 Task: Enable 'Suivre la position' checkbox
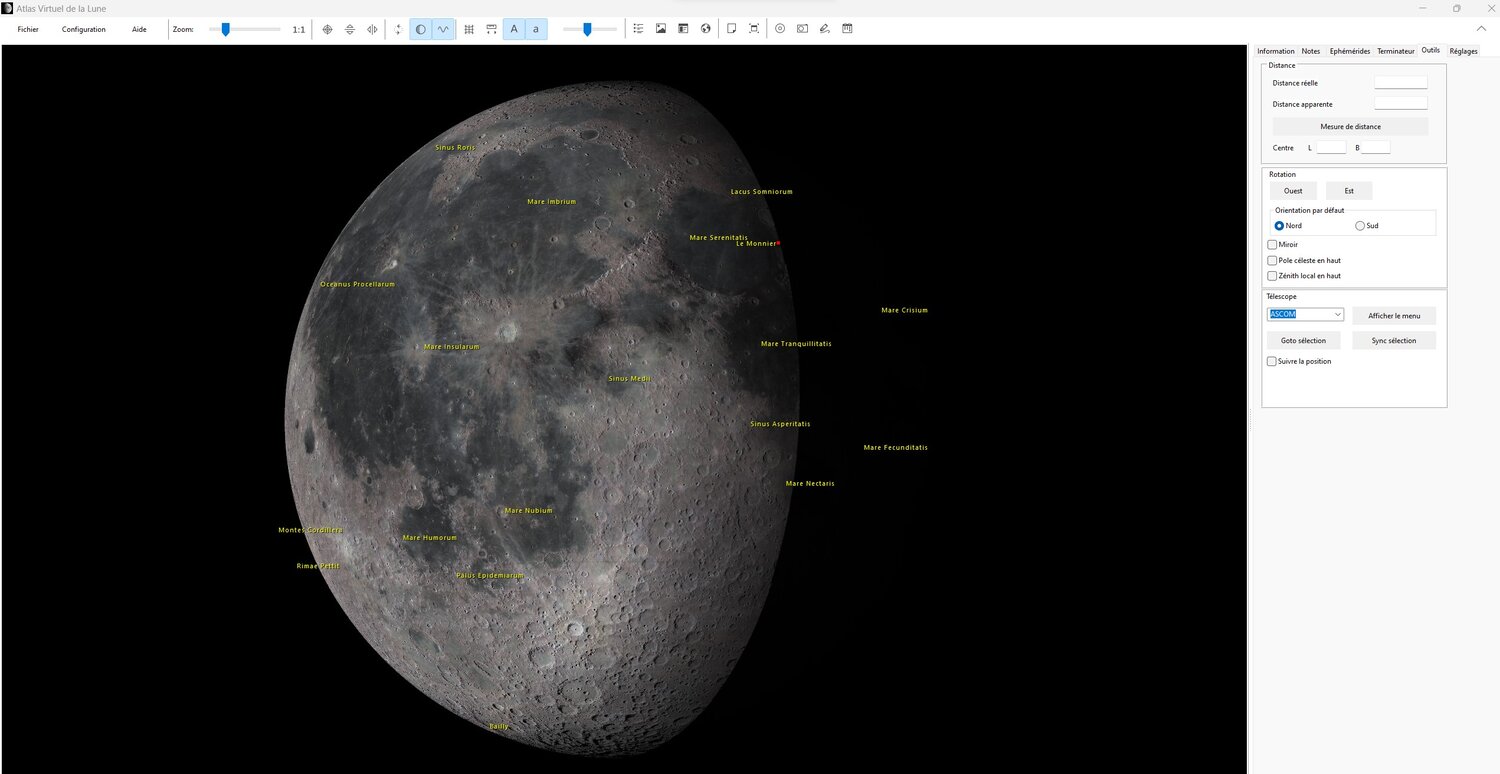[1272, 361]
